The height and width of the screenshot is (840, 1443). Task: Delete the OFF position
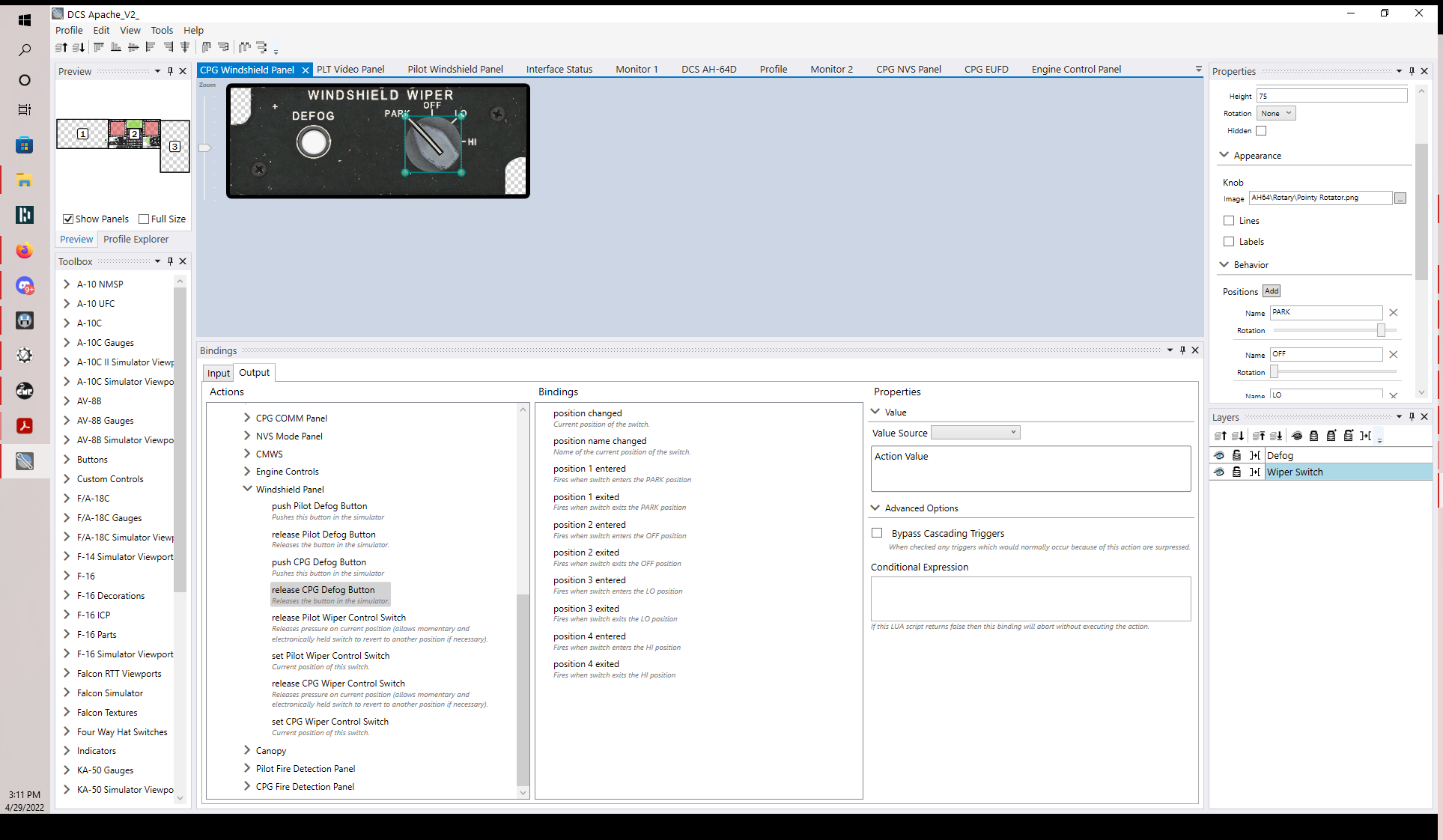1394,355
